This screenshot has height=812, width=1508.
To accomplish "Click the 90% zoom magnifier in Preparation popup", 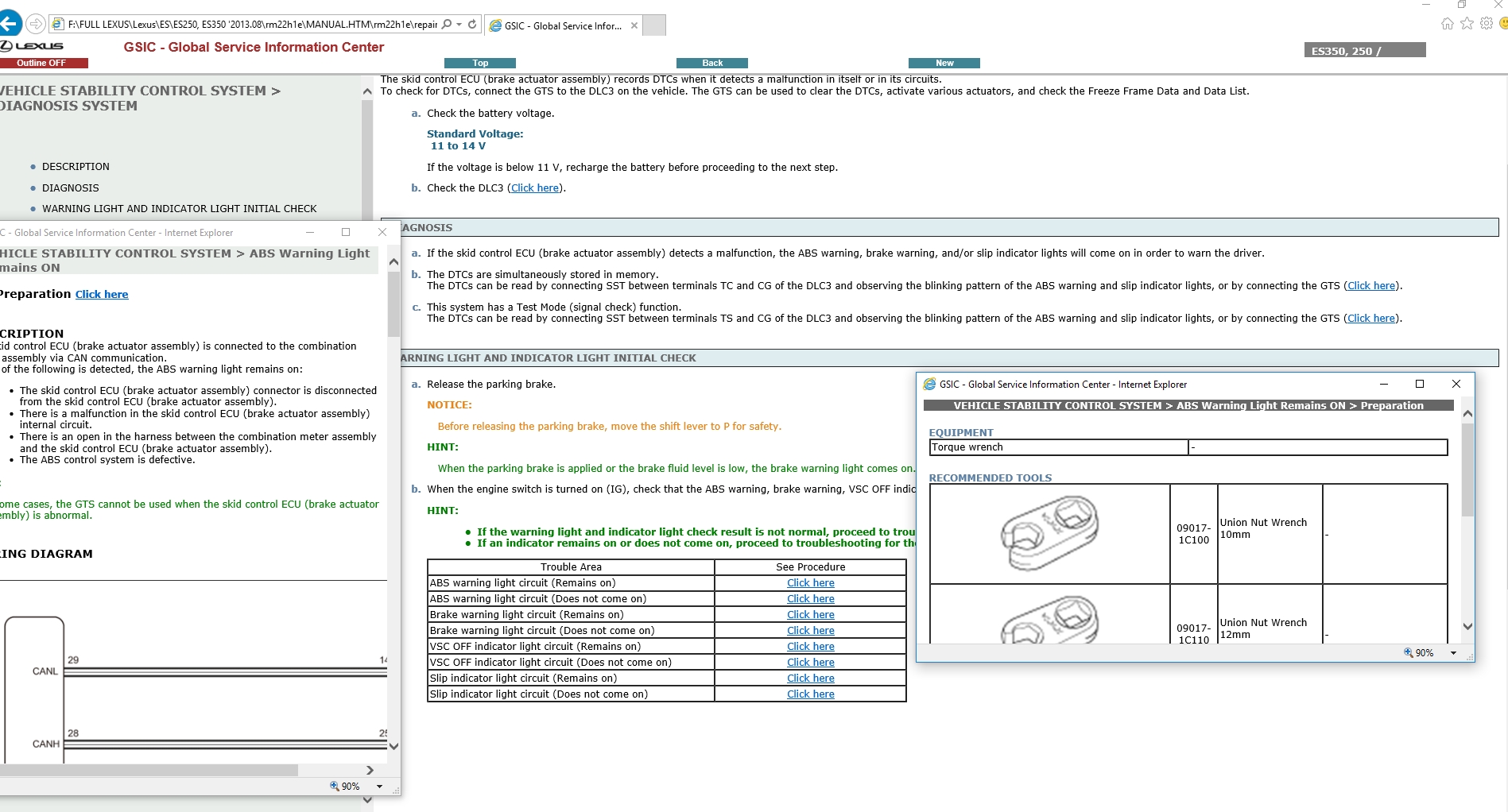I will coord(1409,652).
